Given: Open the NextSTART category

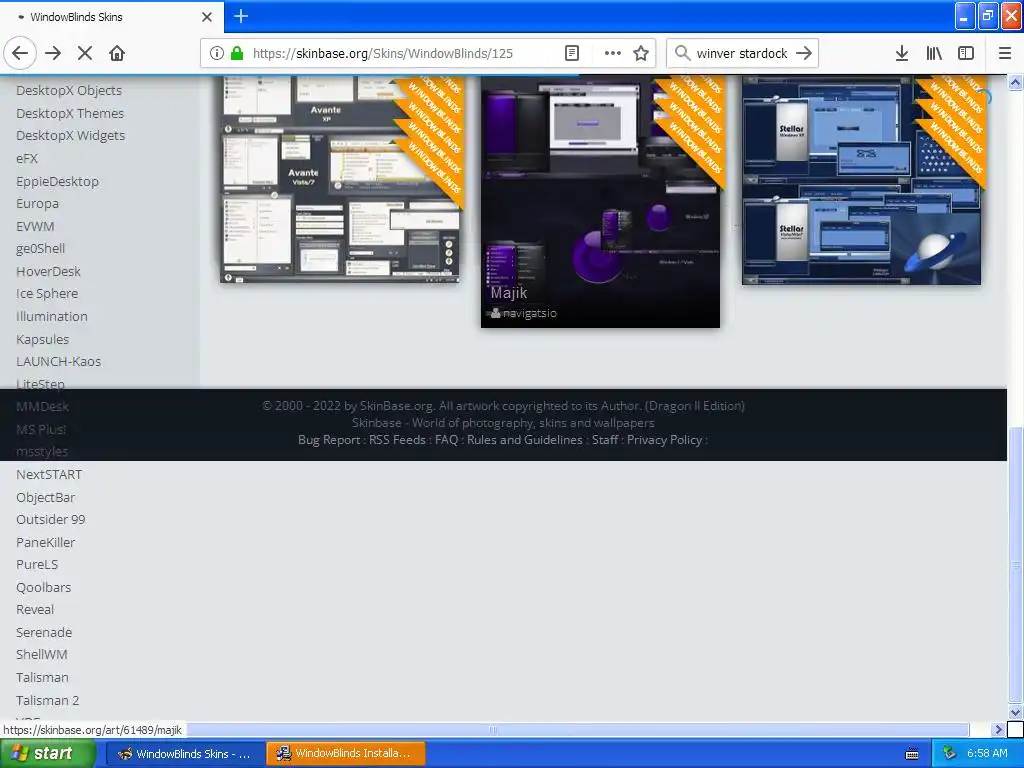Looking at the screenshot, I should (x=49, y=475).
